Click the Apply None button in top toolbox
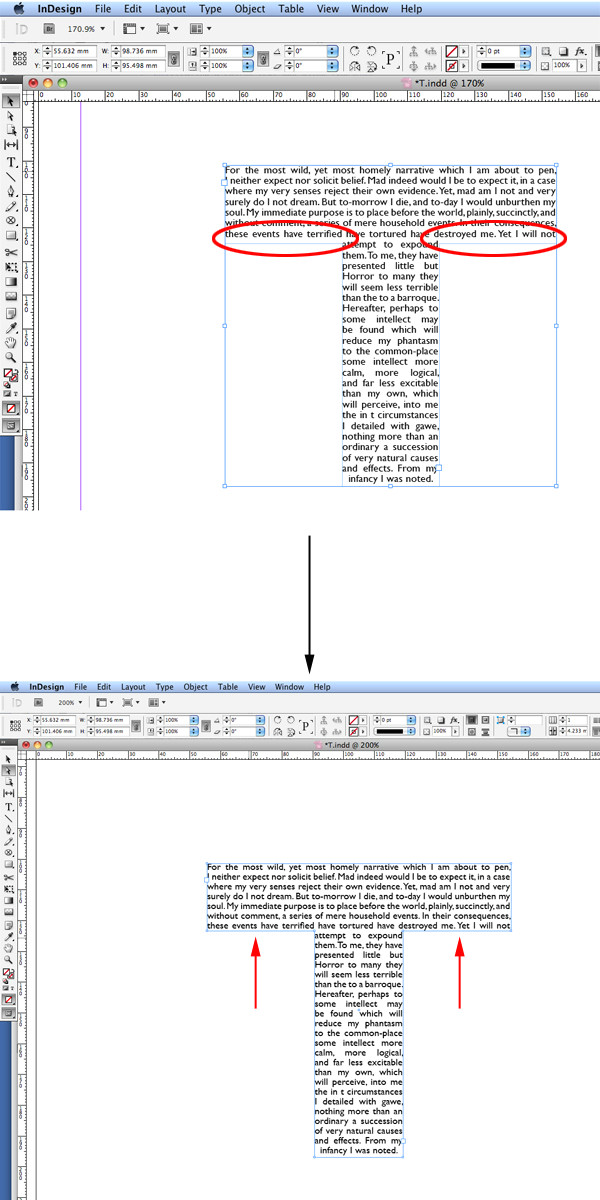Screen dimensions: 600x1200 coord(11,409)
